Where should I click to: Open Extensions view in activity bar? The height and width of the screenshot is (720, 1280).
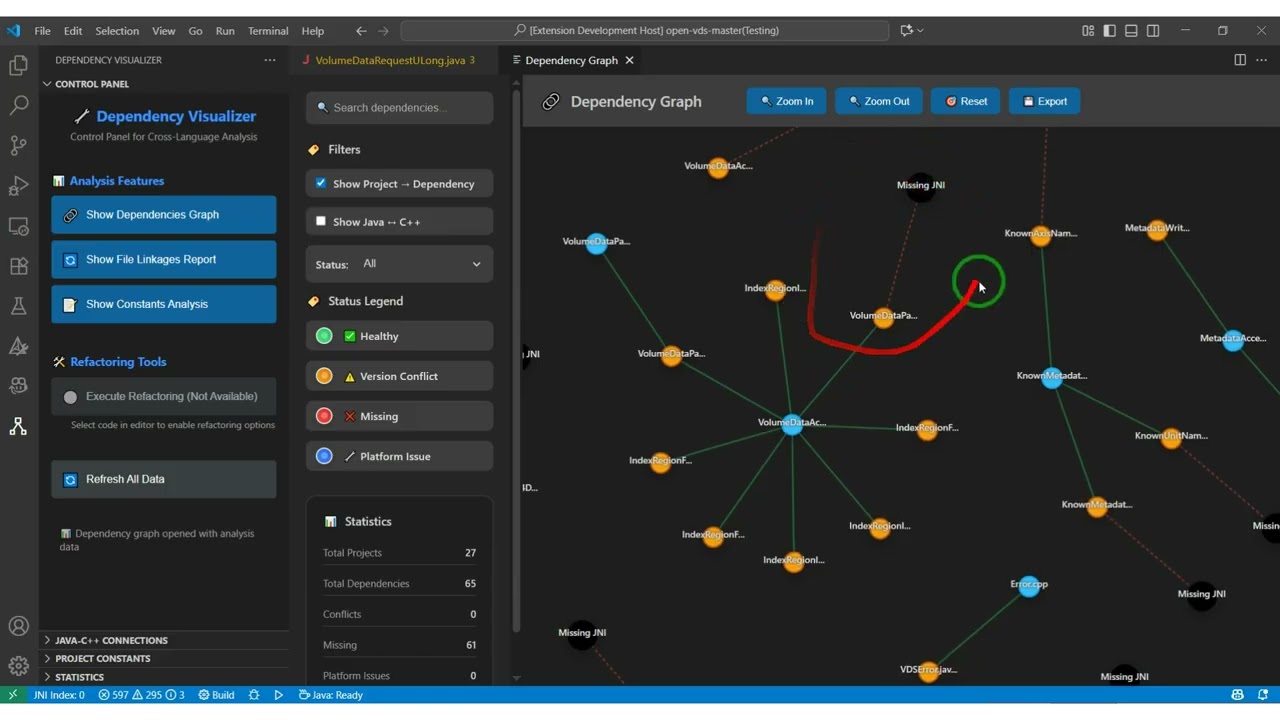18,266
